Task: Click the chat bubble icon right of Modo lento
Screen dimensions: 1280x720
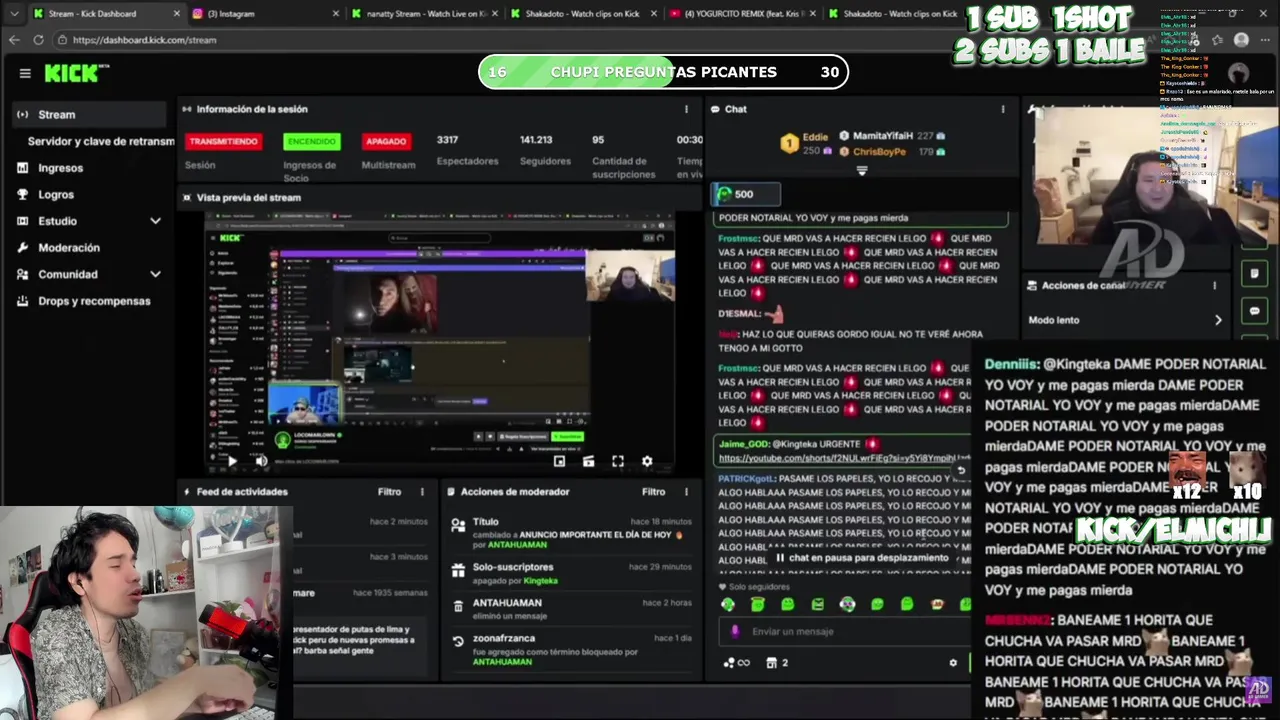Action: (1254, 311)
